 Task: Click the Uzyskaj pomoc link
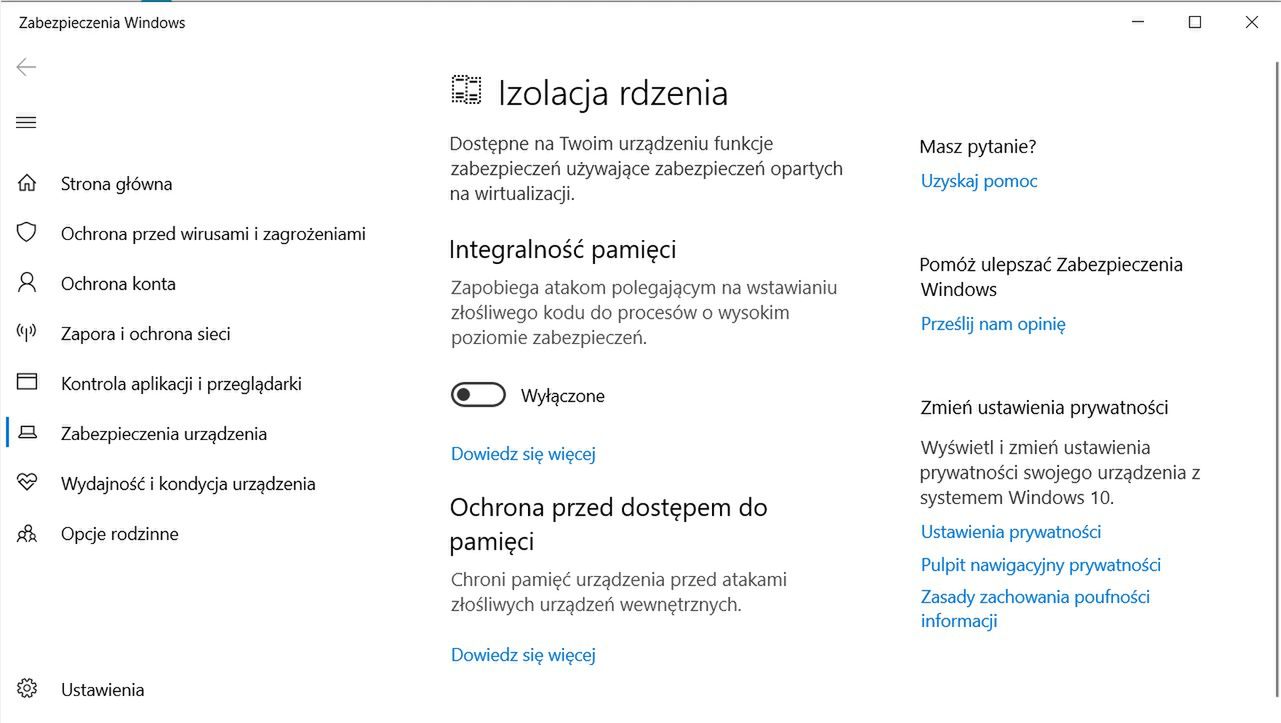coord(979,181)
